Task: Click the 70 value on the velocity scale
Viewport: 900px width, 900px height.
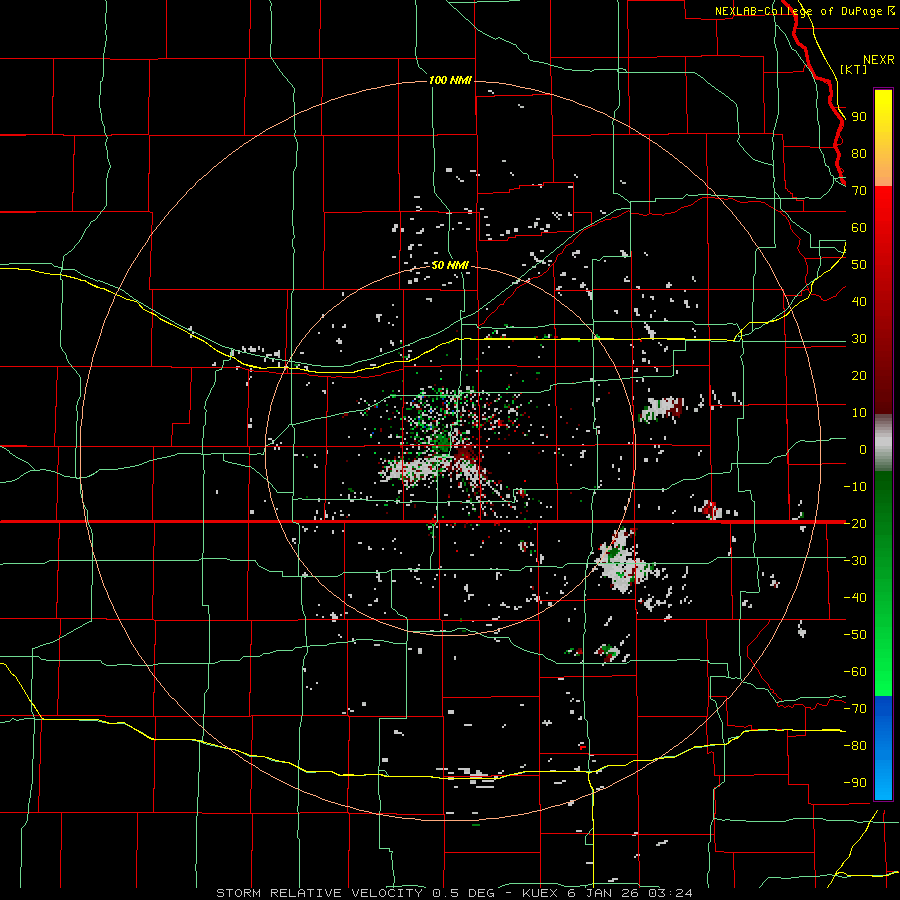Action: [x=859, y=191]
